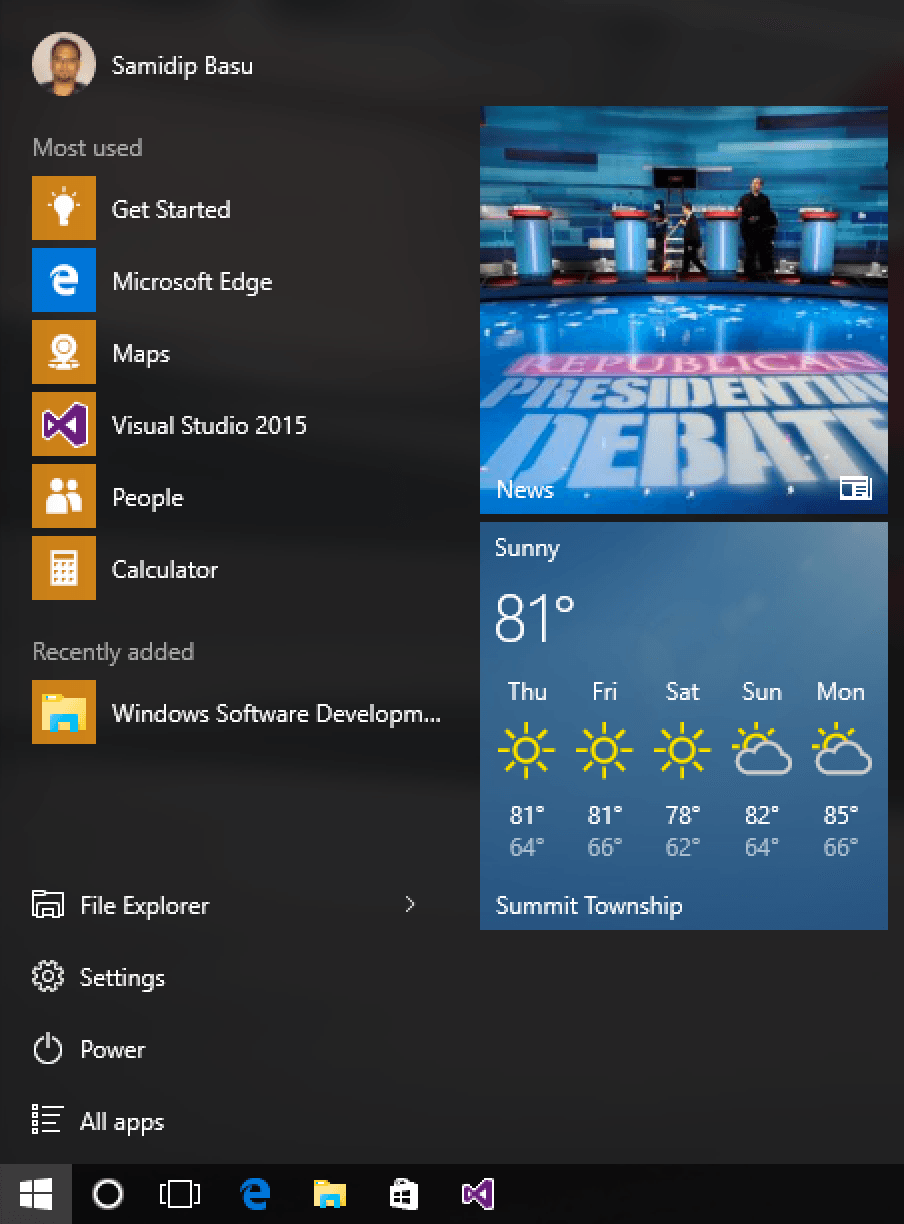904x1224 pixels.
Task: Pin Visual Studio from the taskbar
Action: 477,1193
